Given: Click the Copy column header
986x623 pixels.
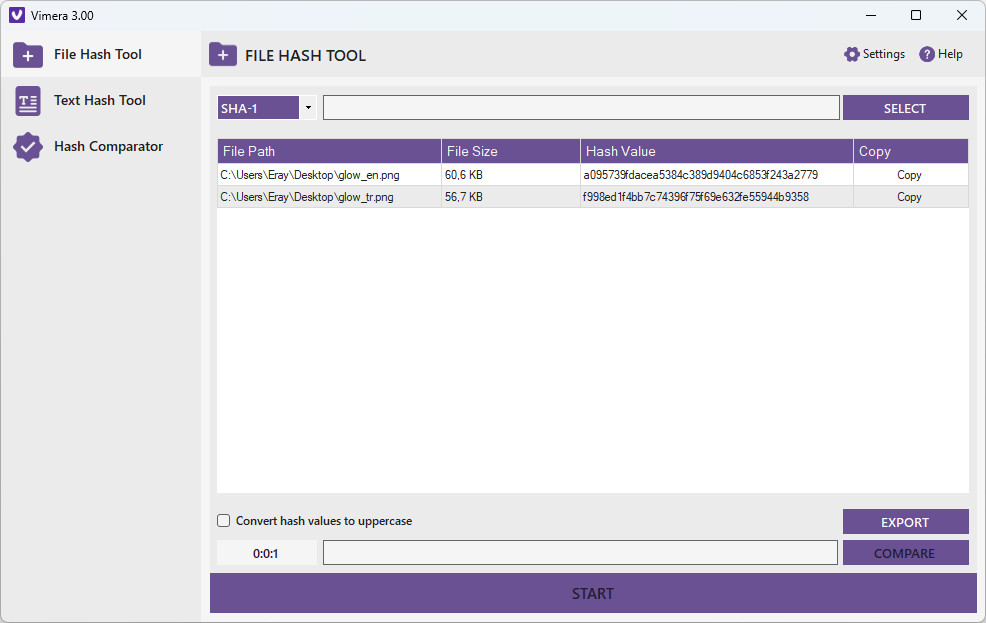Looking at the screenshot, I should (x=911, y=151).
